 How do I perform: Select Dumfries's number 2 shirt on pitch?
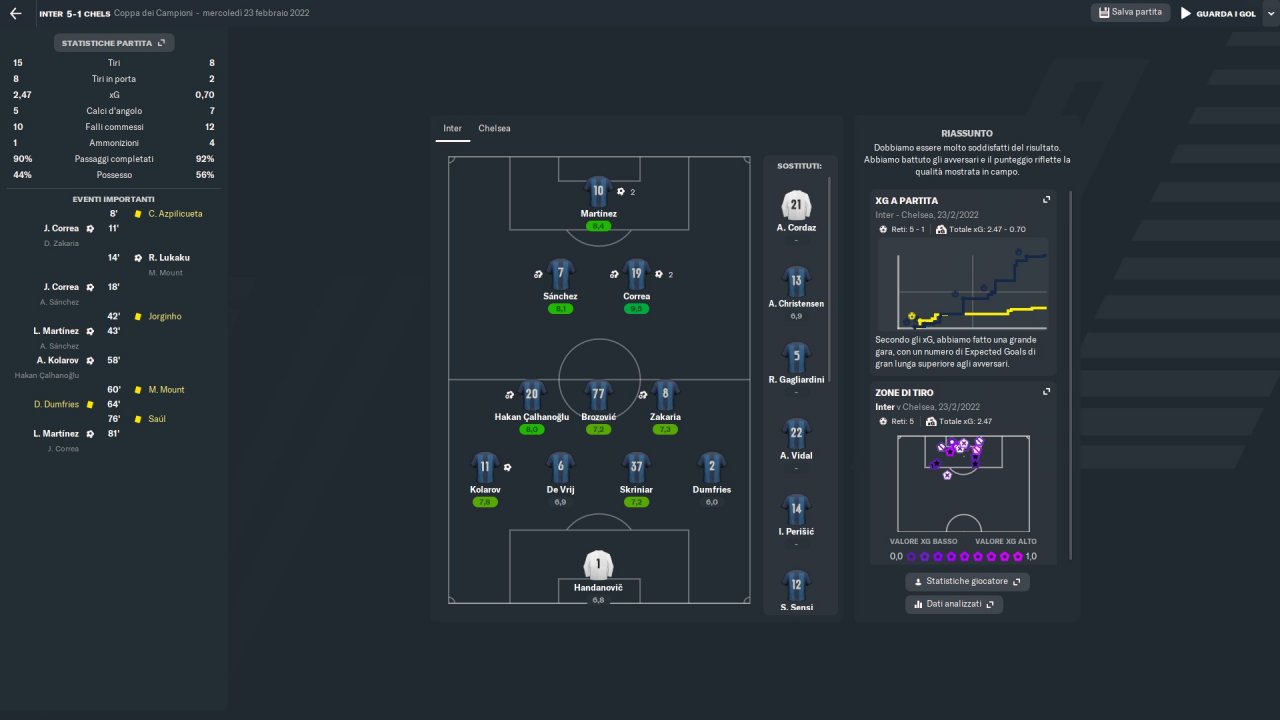click(x=712, y=467)
